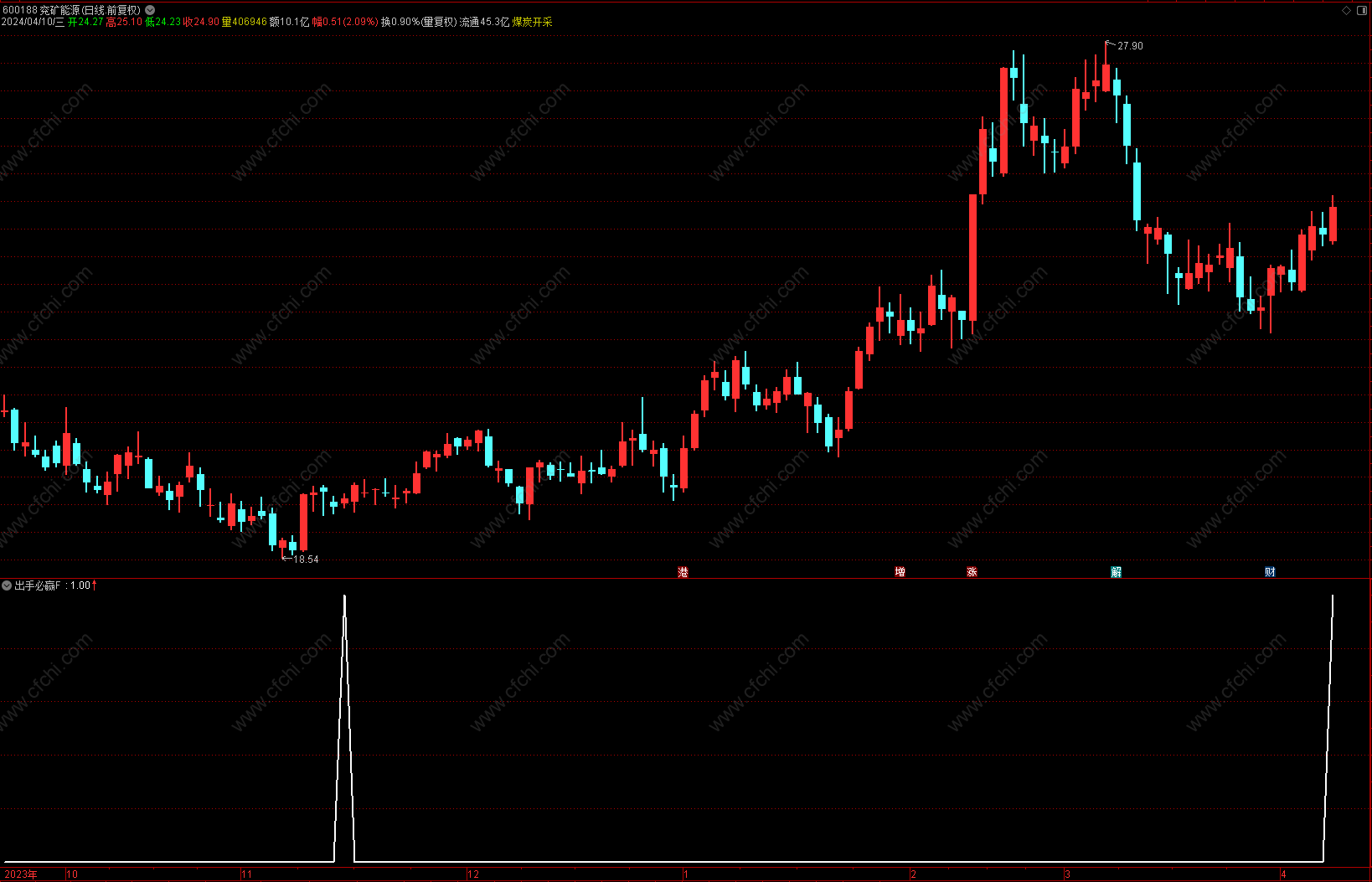
Task: Click the 低24.23 low price value
Action: 162,22
